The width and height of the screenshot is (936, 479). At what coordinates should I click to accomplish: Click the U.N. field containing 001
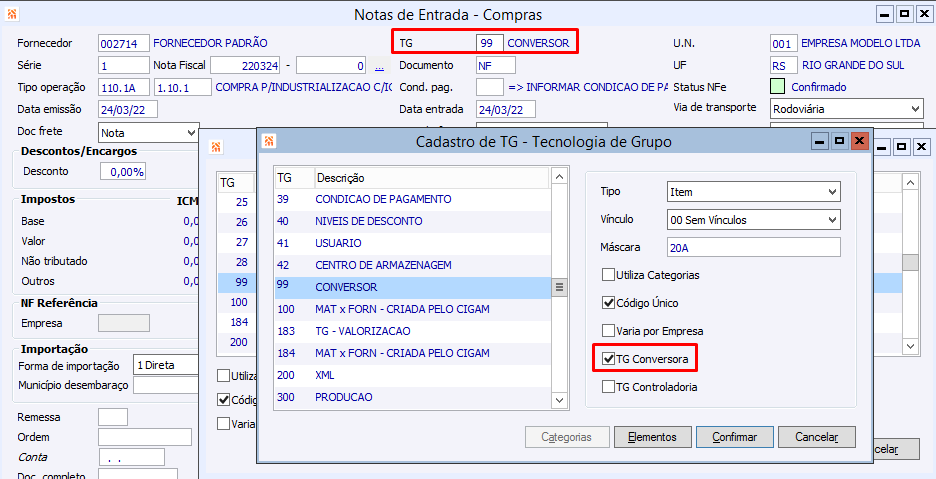(x=783, y=44)
